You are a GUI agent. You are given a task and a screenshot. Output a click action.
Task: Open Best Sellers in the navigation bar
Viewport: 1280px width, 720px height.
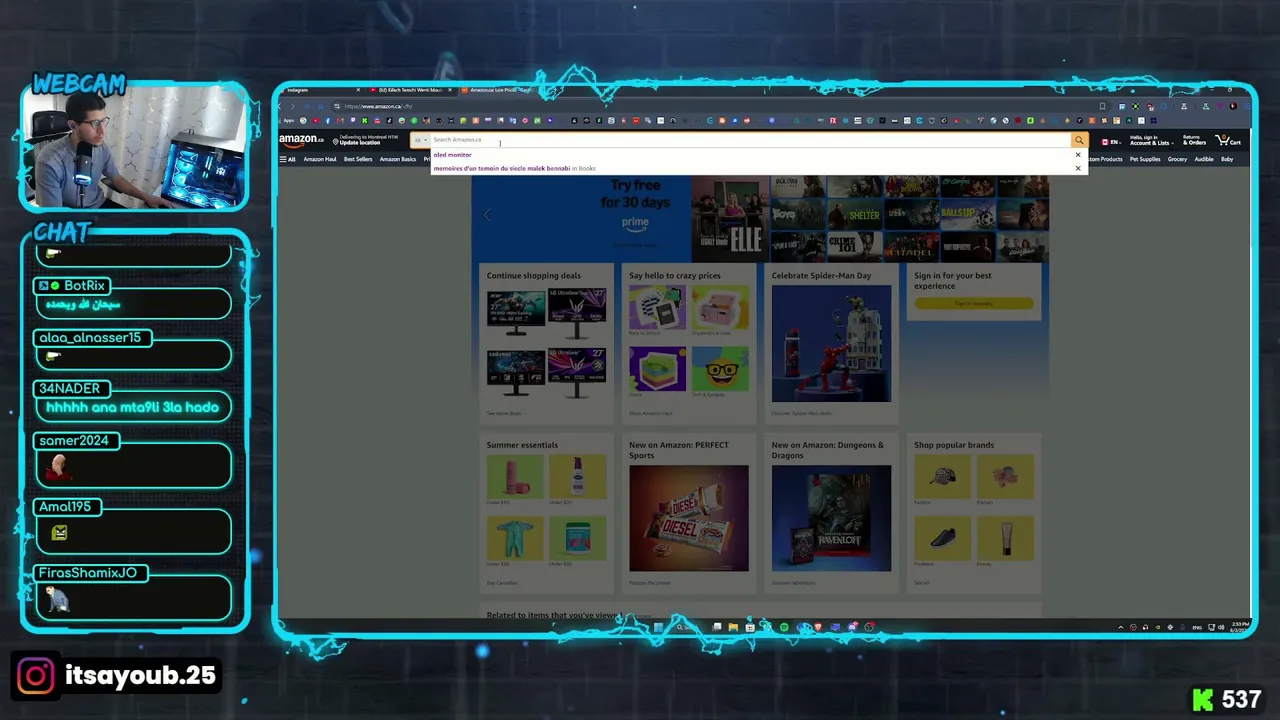pos(358,159)
